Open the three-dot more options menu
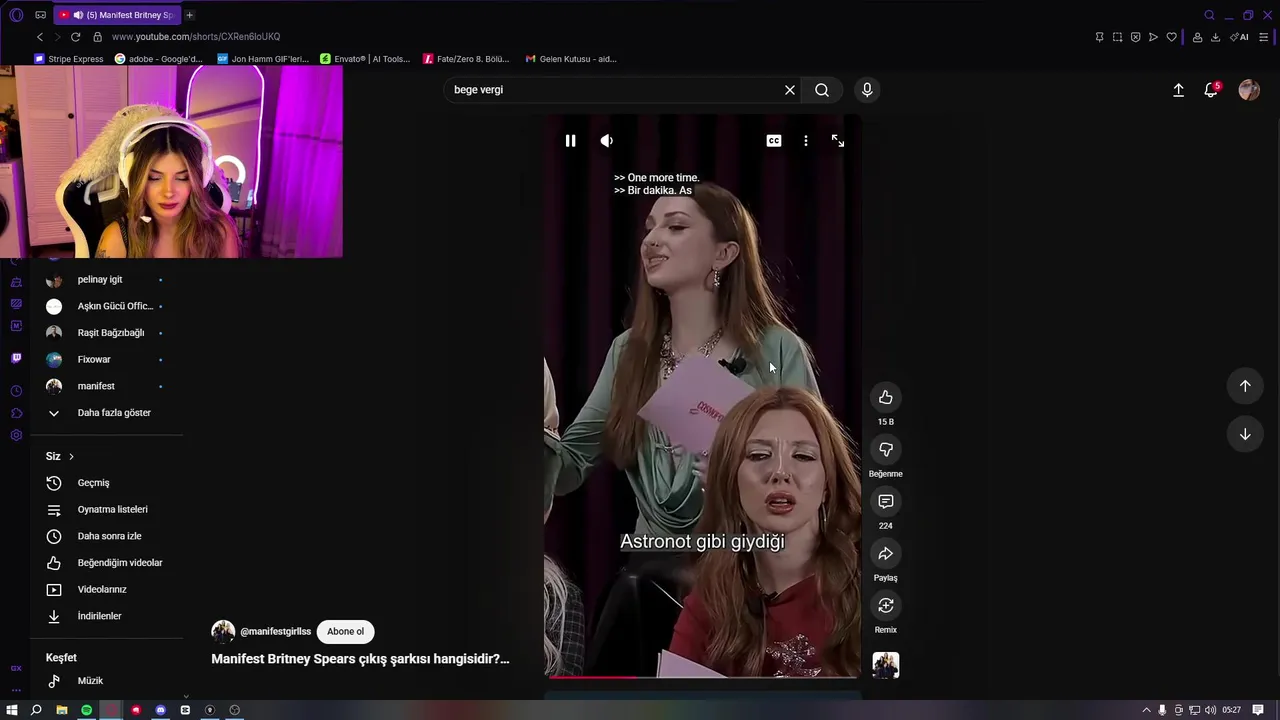Viewport: 1280px width, 720px height. 806,141
